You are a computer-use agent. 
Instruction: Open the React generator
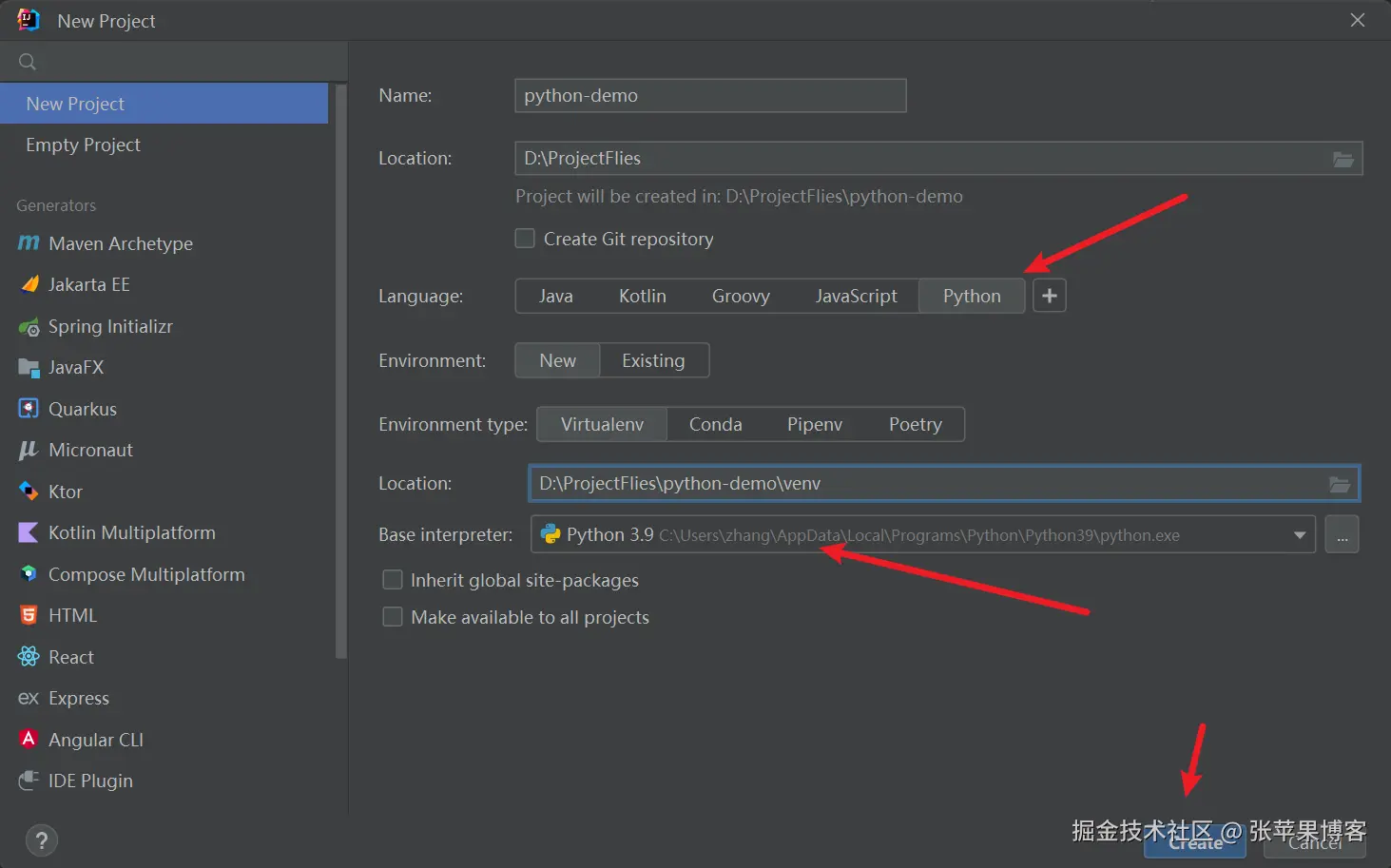click(164, 657)
